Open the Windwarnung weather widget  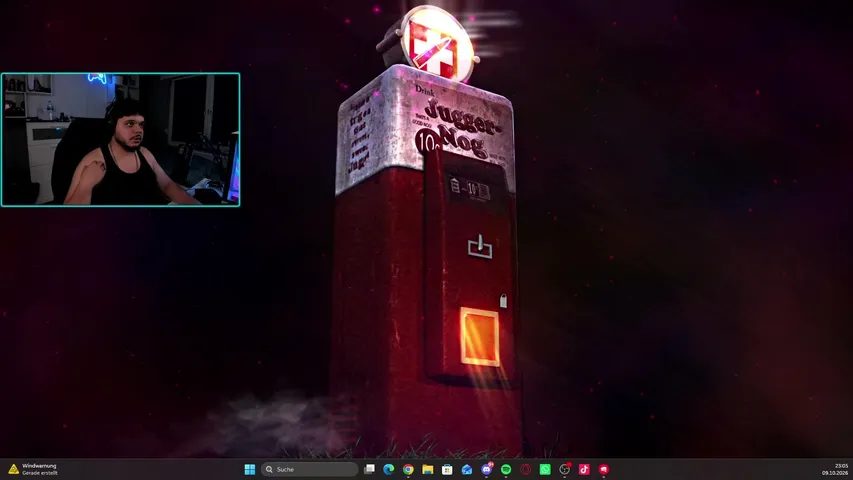33,469
